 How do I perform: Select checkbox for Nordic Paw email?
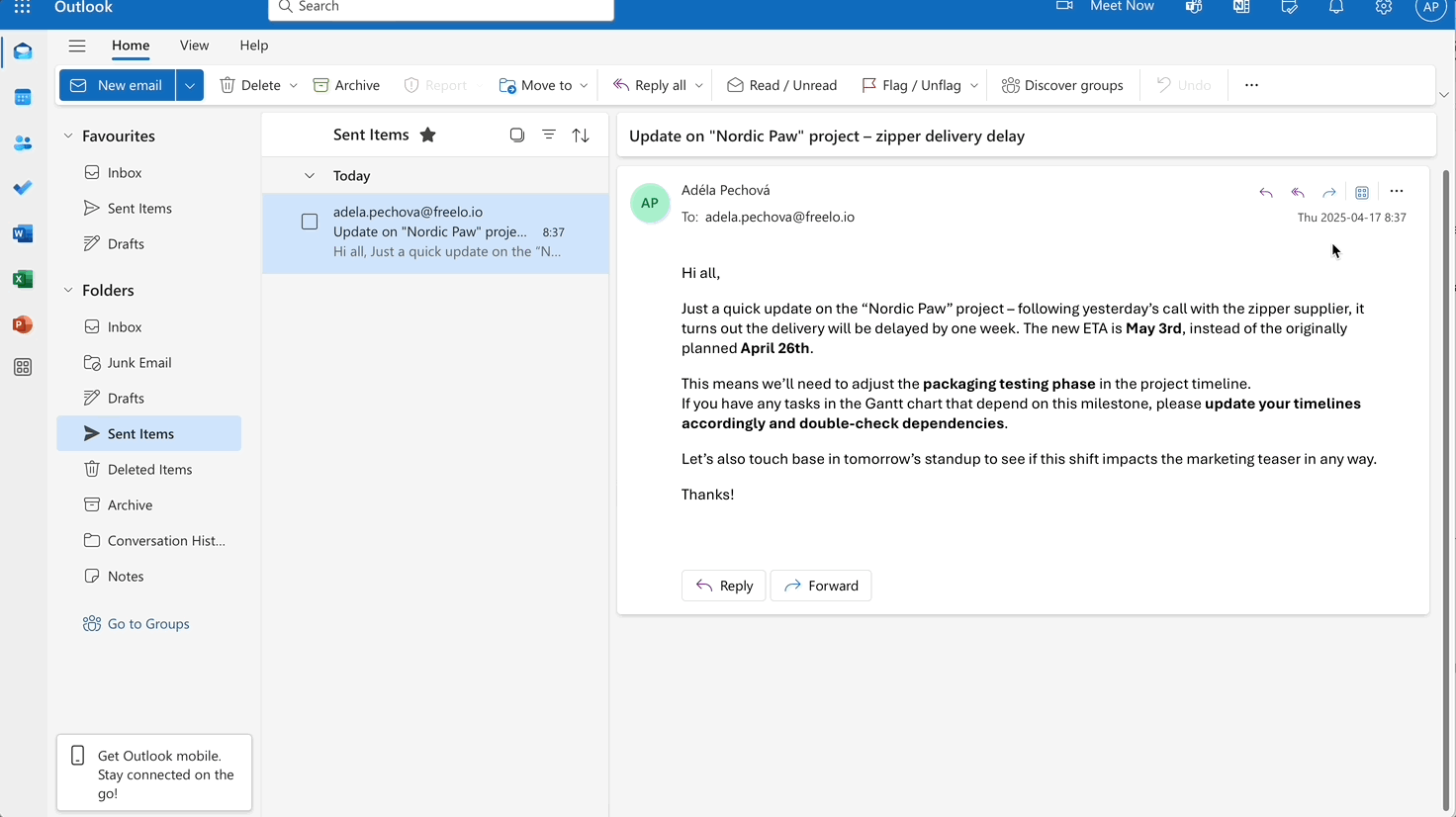point(310,222)
